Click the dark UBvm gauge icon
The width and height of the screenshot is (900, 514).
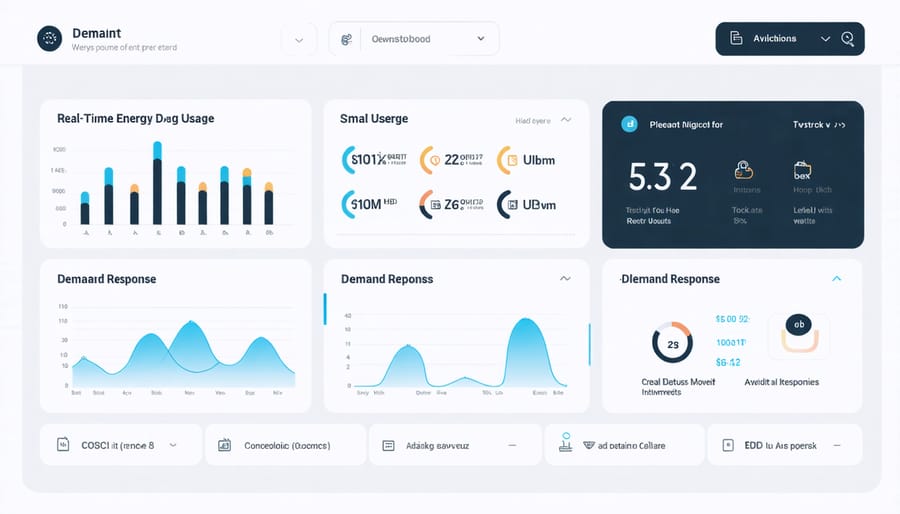[x=506, y=205]
